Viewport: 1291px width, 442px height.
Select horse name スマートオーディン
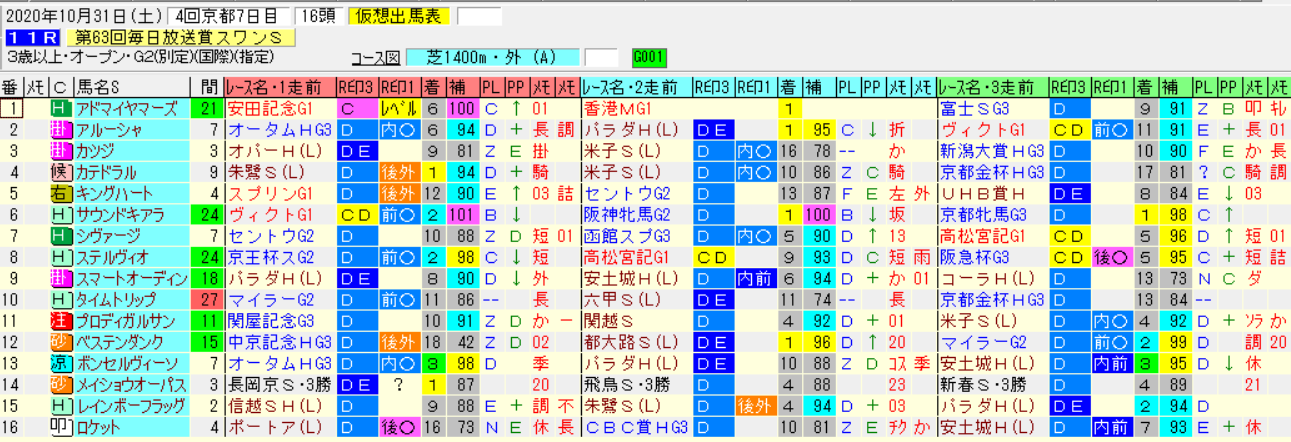click(x=130, y=277)
